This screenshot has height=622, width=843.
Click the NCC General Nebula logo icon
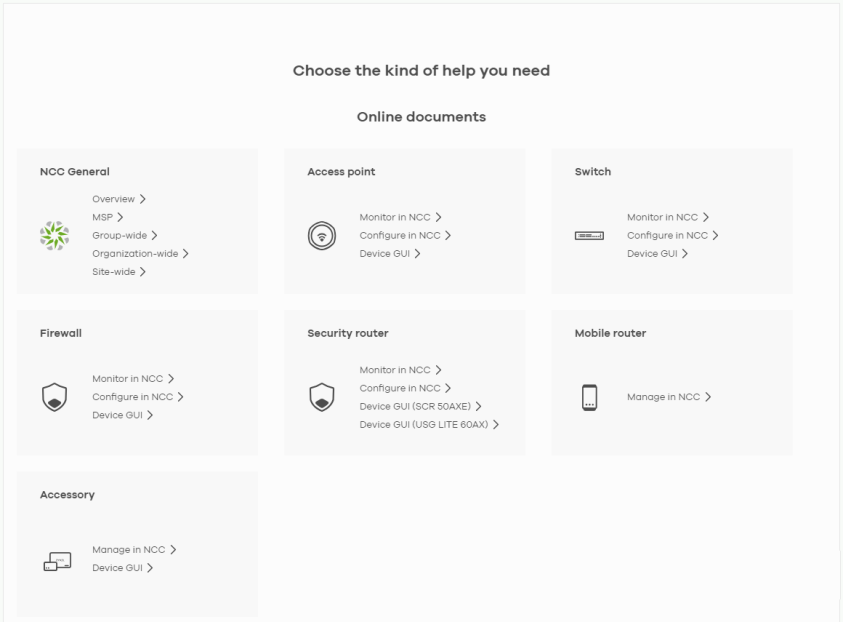[54, 235]
